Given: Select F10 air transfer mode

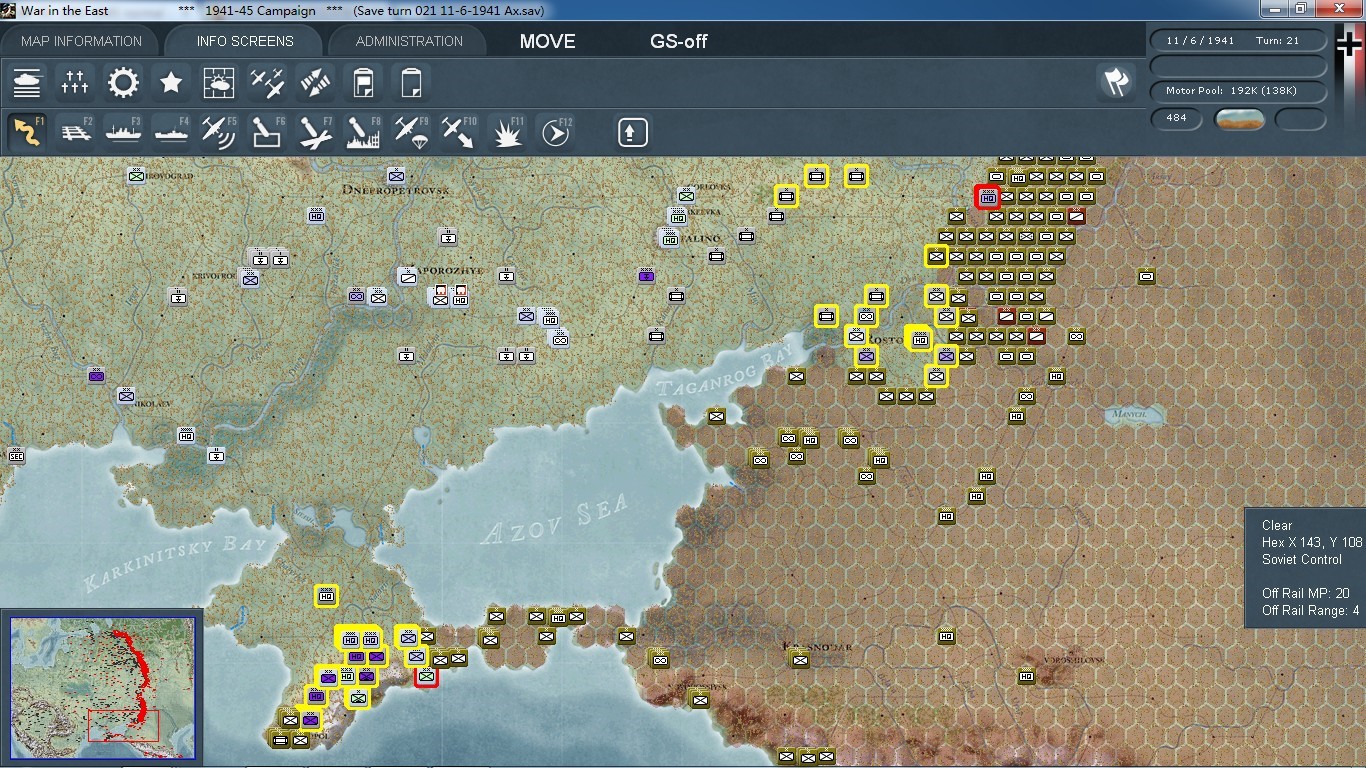Looking at the screenshot, I should click(x=459, y=132).
